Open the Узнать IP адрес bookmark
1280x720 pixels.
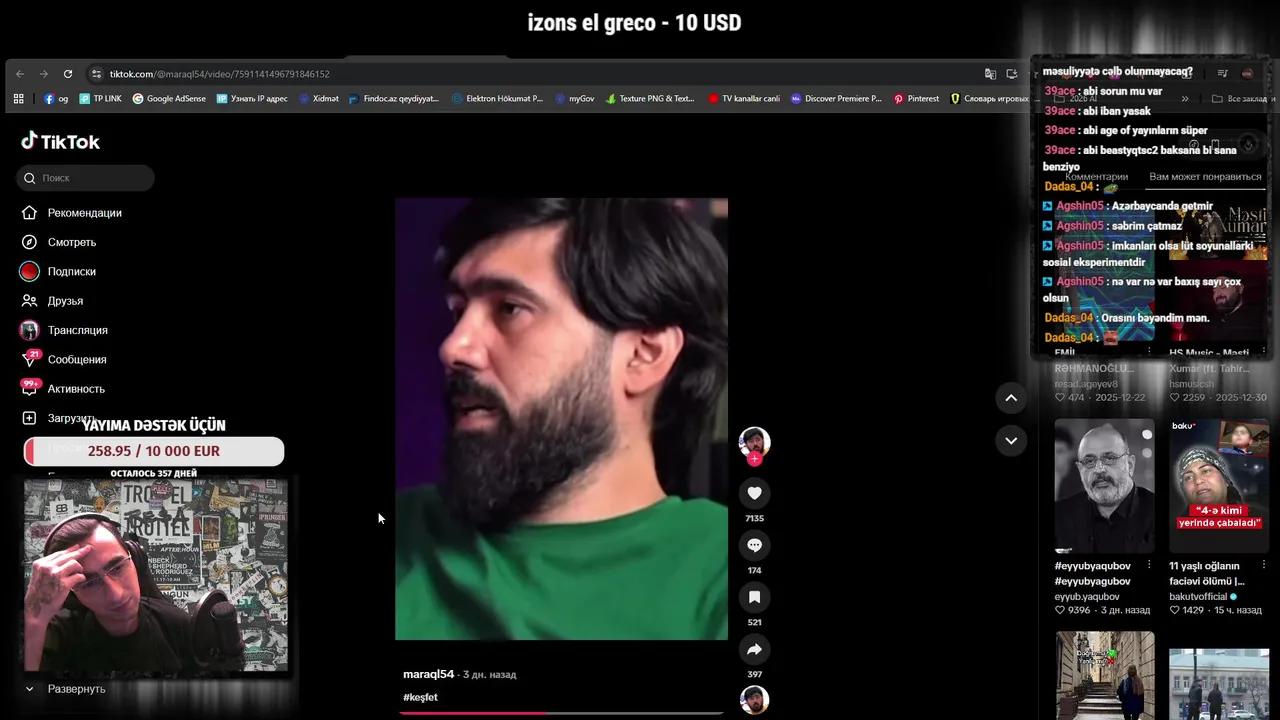pos(252,99)
